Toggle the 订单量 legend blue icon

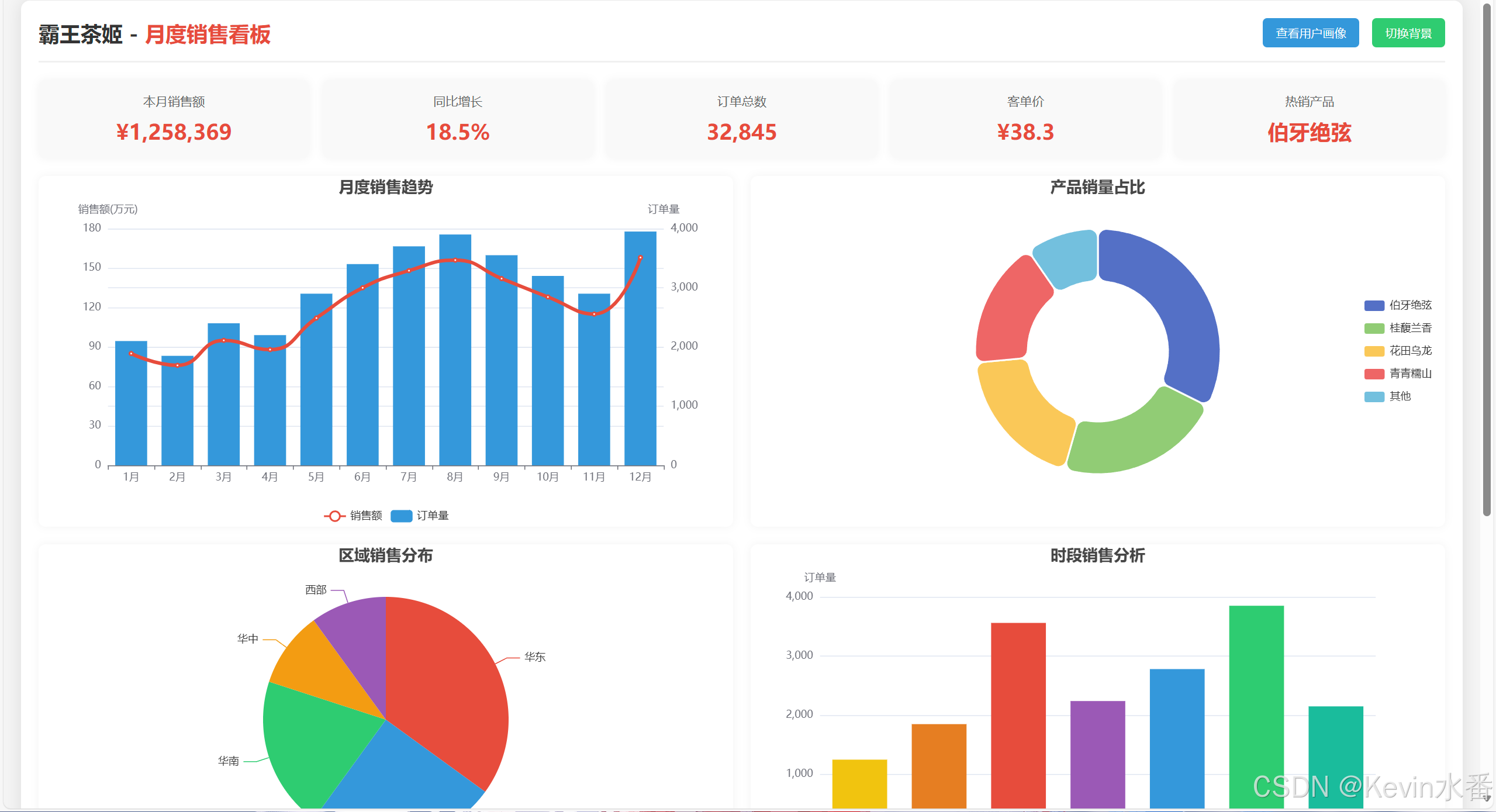401,516
